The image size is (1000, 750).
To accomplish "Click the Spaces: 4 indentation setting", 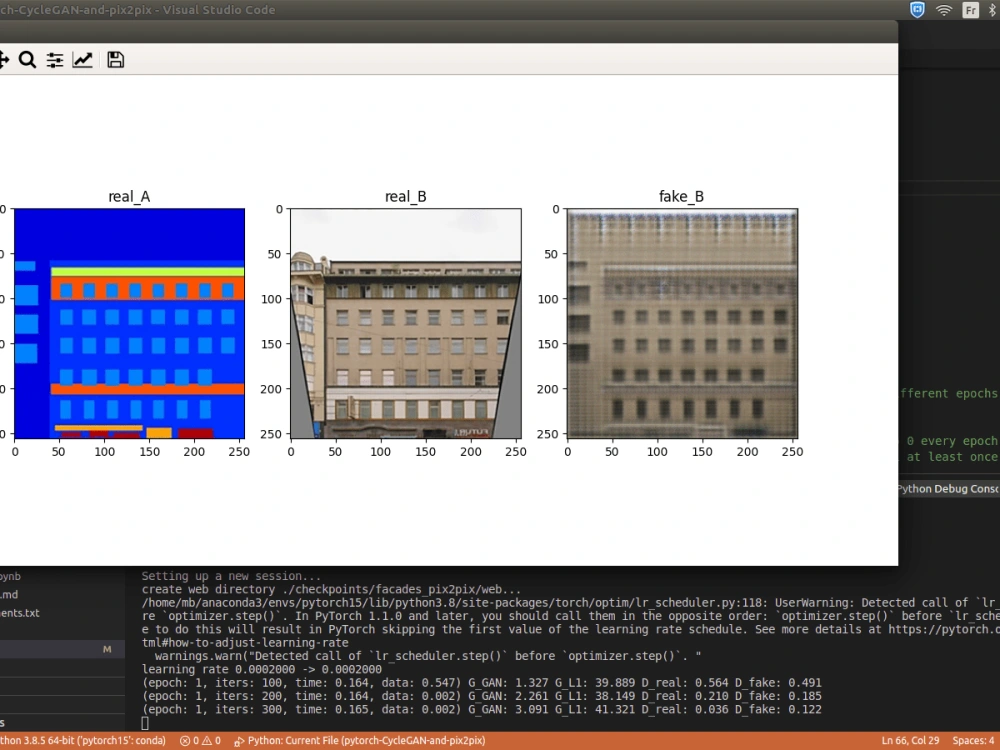I will pos(974,740).
